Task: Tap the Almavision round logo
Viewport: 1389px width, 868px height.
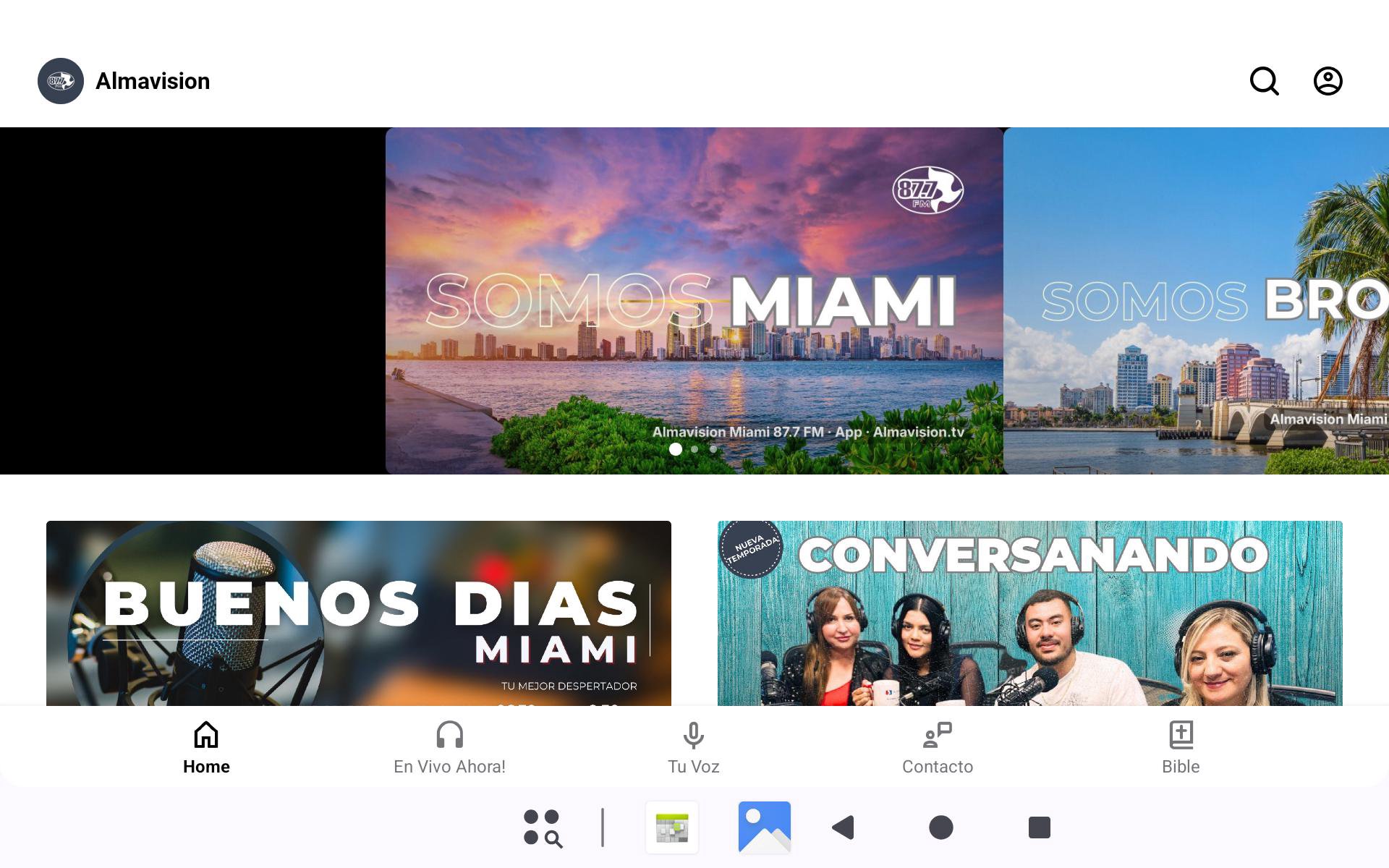Action: coord(61,81)
